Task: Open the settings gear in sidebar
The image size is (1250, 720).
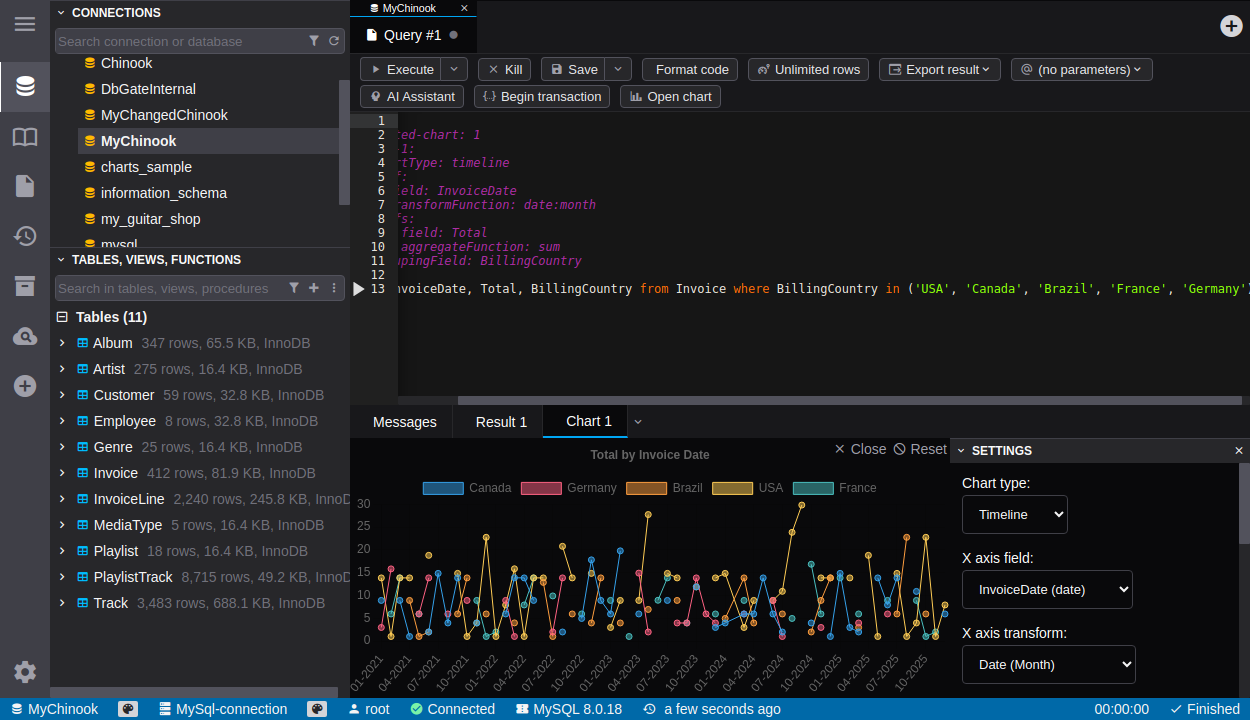Action: tap(25, 672)
